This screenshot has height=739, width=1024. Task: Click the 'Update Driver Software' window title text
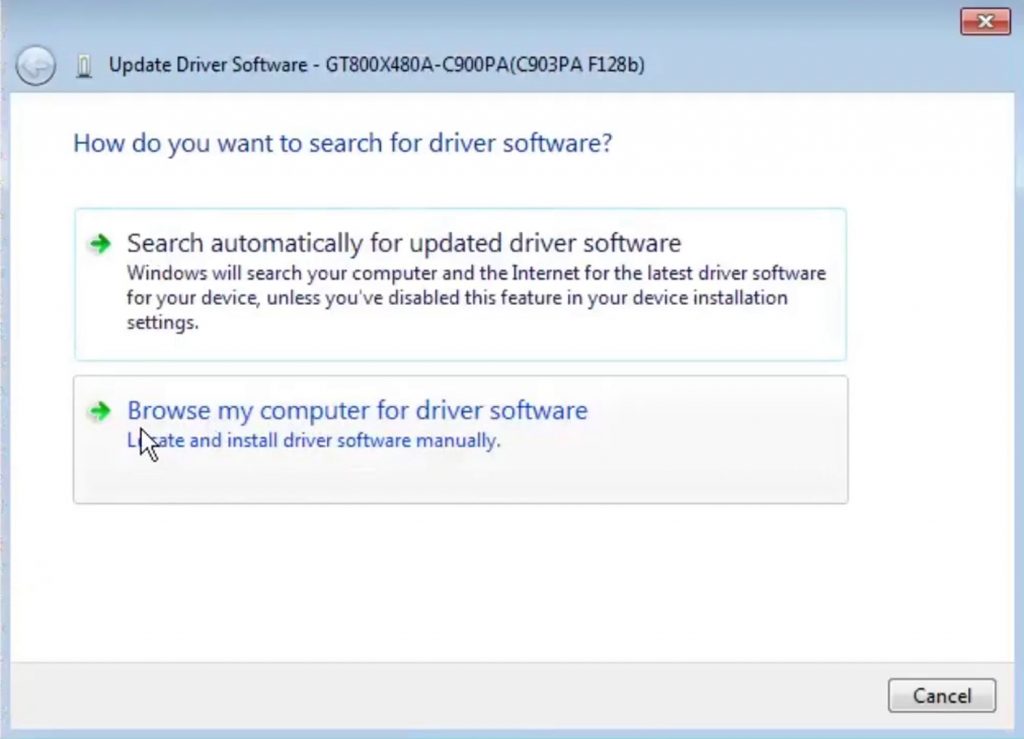click(207, 65)
